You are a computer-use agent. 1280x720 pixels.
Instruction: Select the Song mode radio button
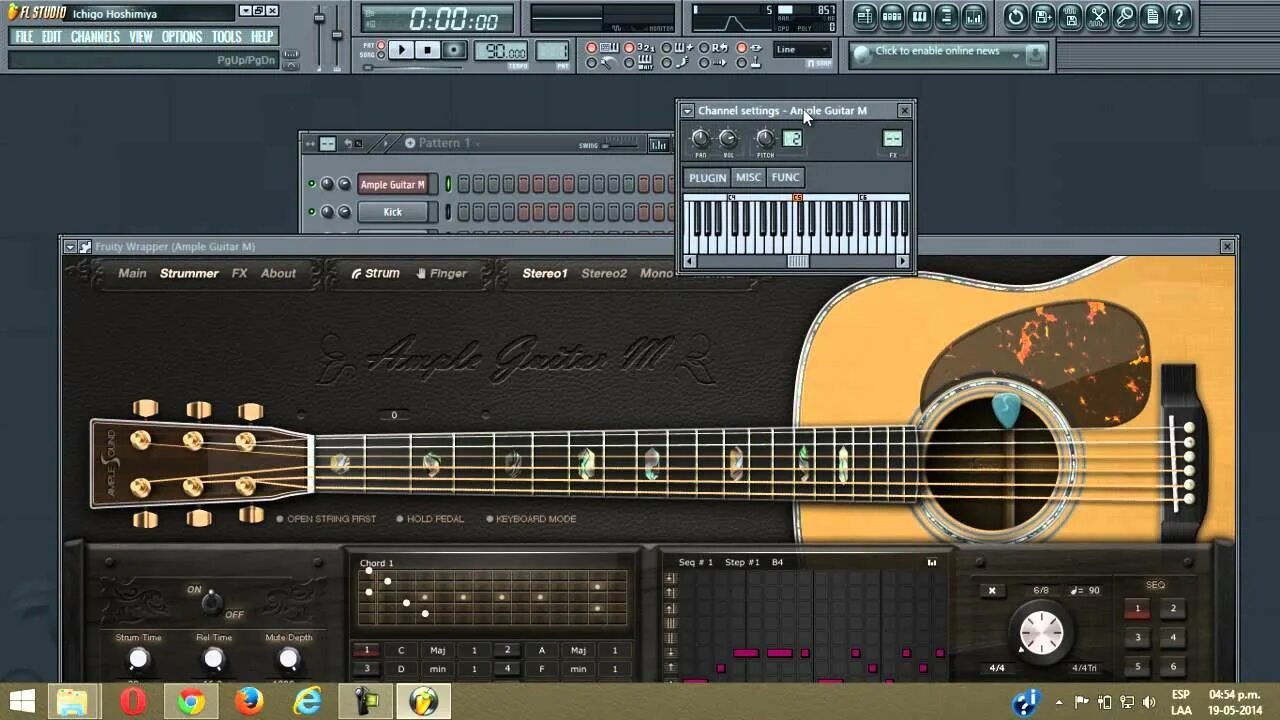coord(381,54)
